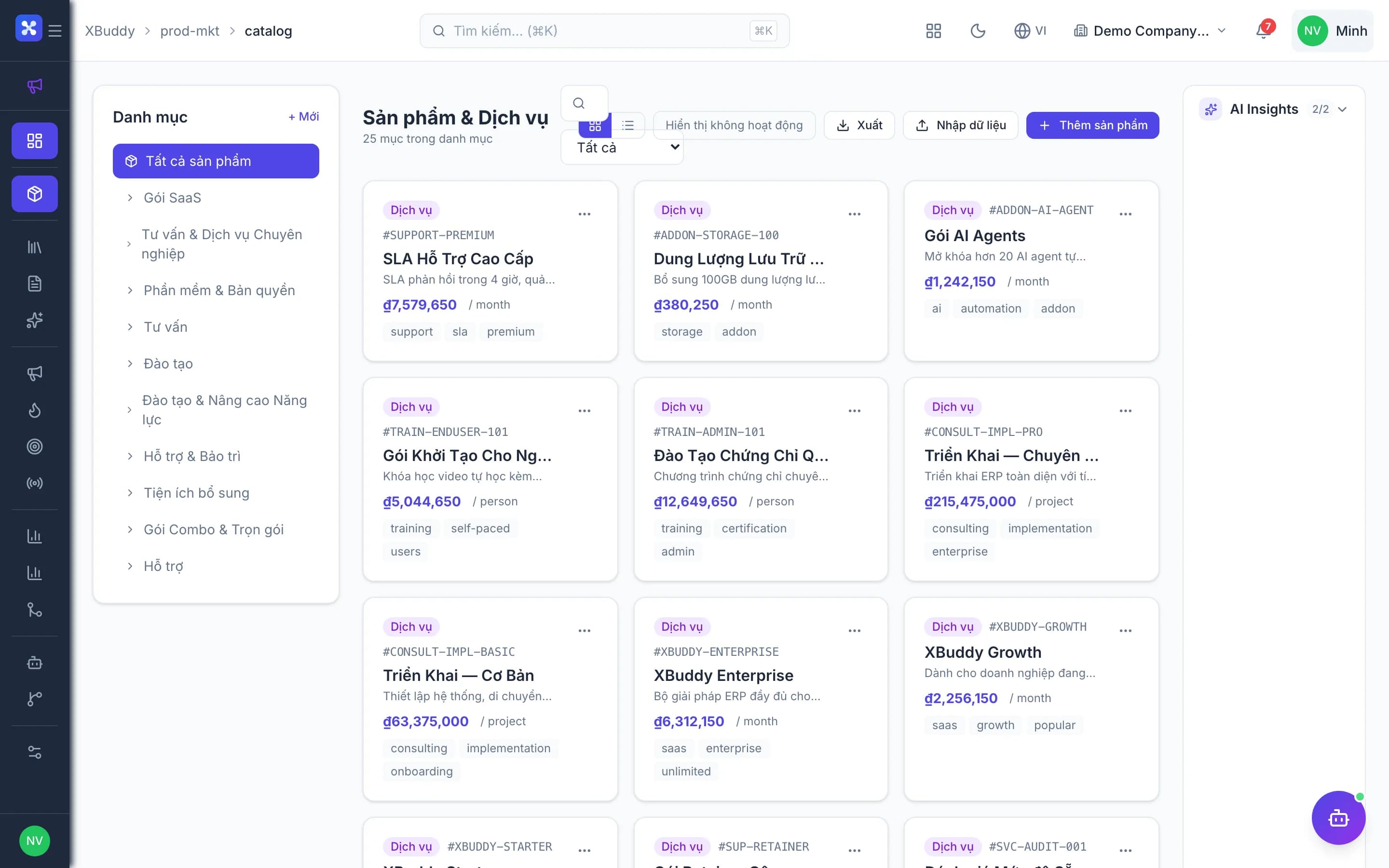Click the đ215,475,000 price text

970,502
